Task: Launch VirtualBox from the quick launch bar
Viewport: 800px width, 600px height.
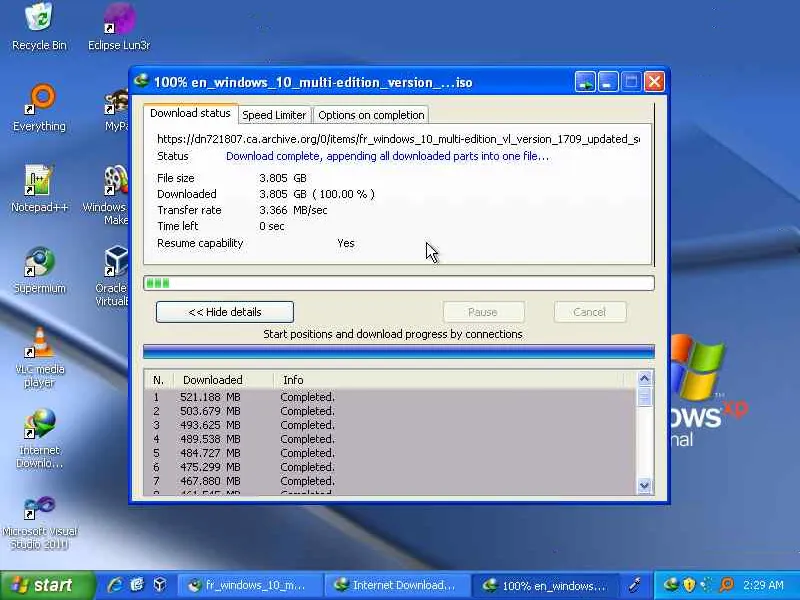Action: tap(160, 585)
